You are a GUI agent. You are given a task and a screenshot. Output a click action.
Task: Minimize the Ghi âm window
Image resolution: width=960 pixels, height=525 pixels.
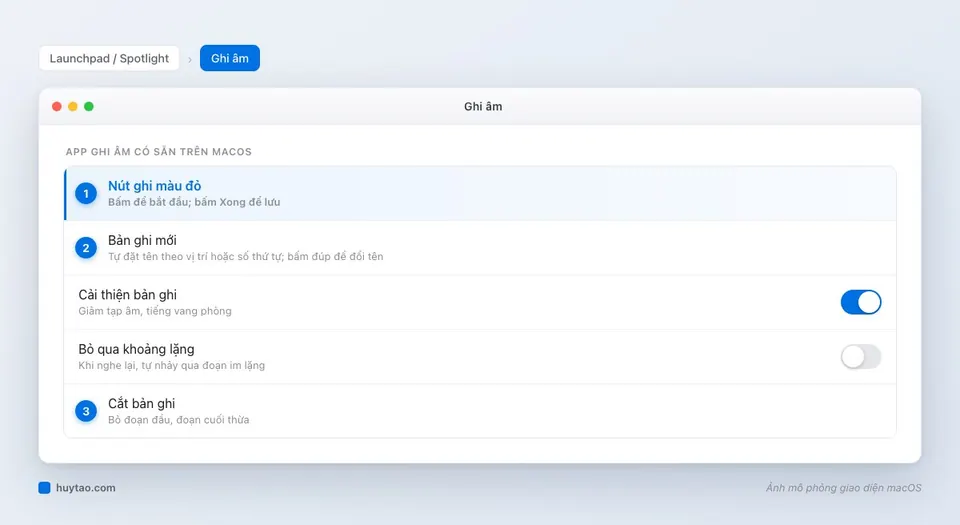pos(73,106)
